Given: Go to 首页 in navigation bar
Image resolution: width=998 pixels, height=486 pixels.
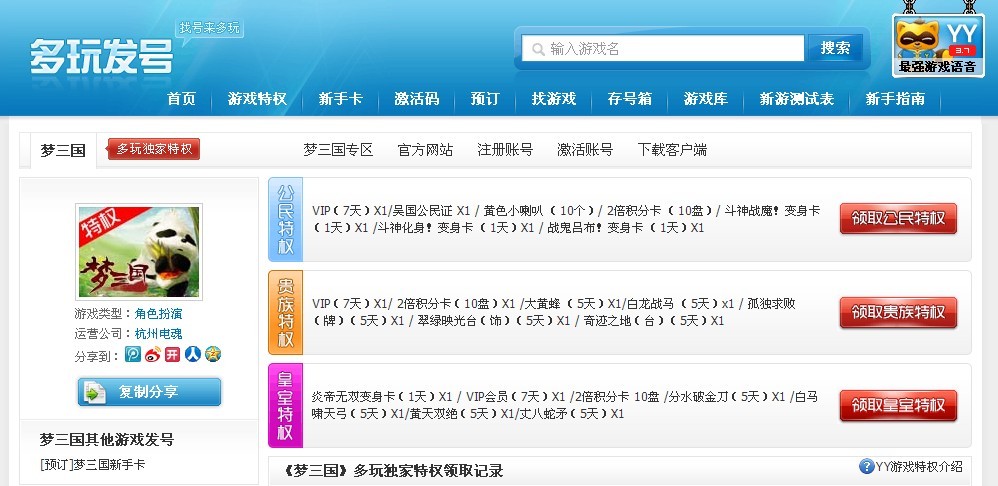Looking at the screenshot, I should [x=181, y=99].
